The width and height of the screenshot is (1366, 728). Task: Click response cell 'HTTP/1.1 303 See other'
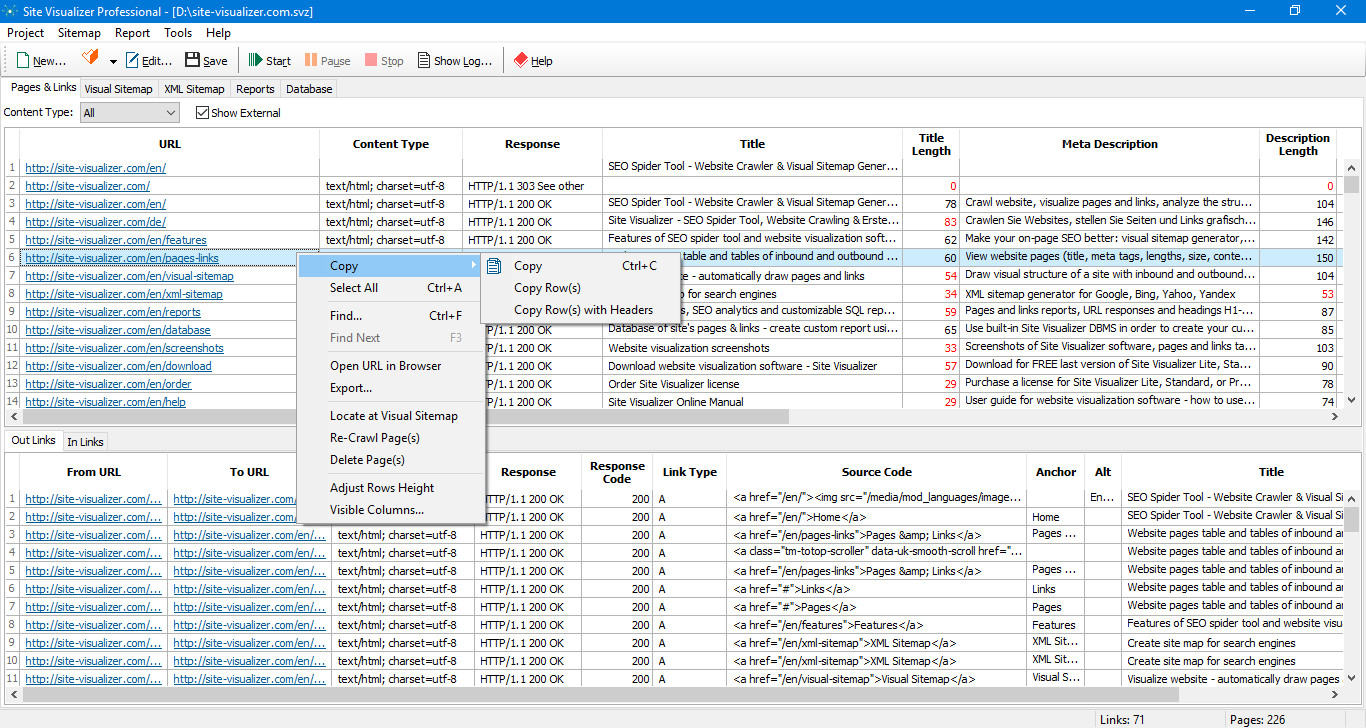[532, 186]
